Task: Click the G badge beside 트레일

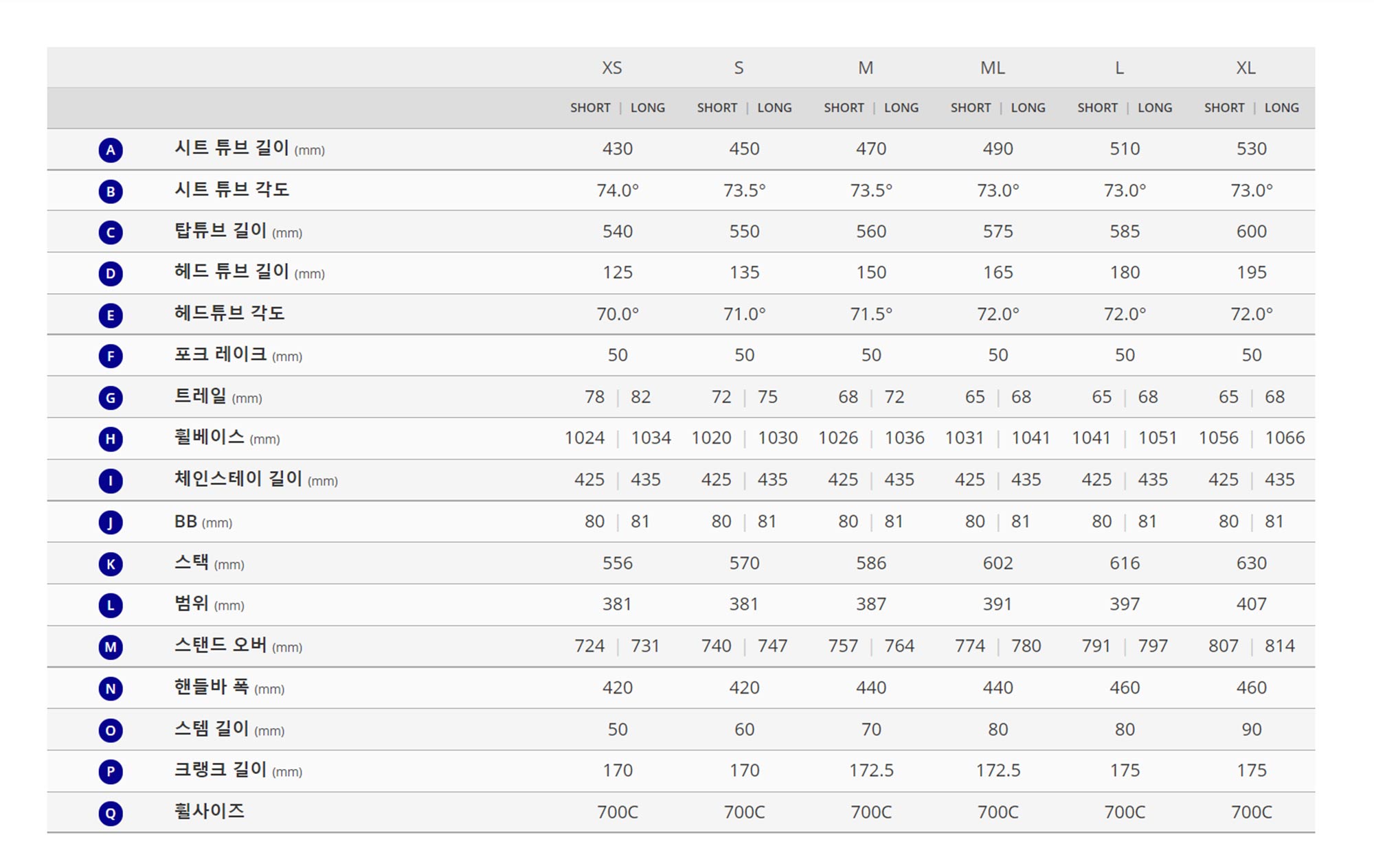Action: pyautogui.click(x=111, y=398)
